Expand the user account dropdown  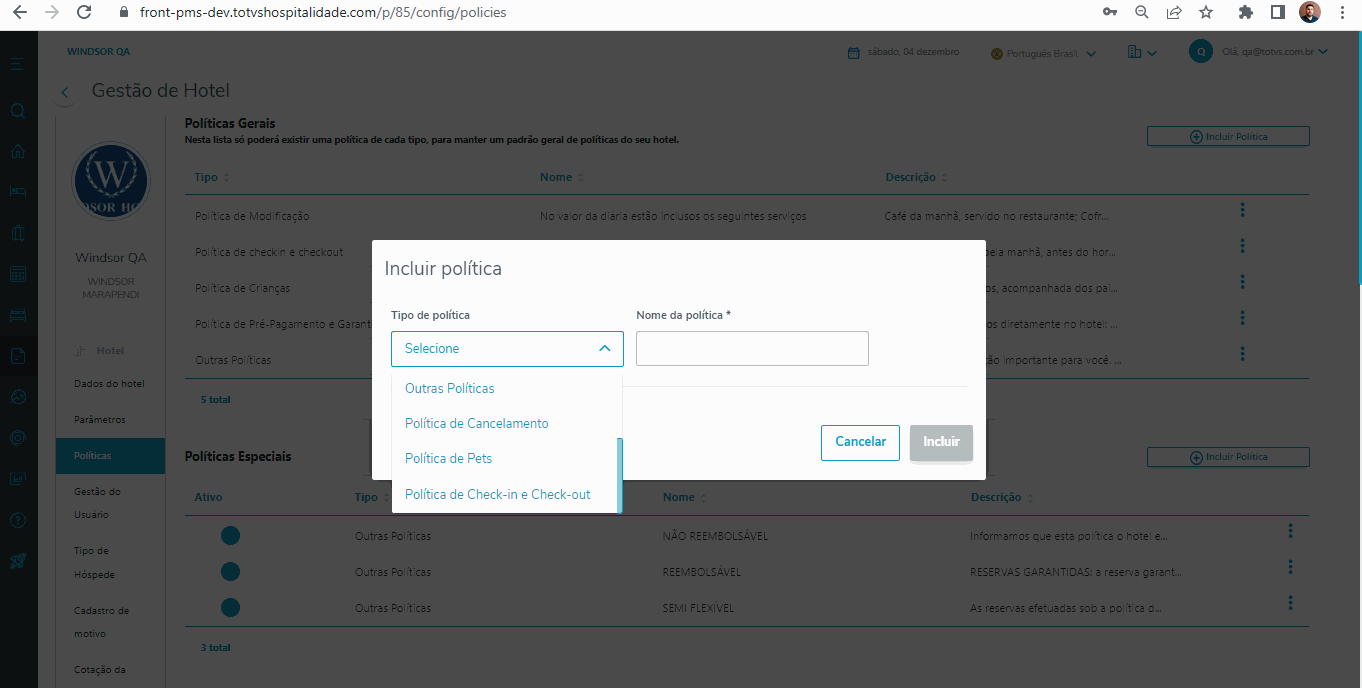pos(1323,52)
